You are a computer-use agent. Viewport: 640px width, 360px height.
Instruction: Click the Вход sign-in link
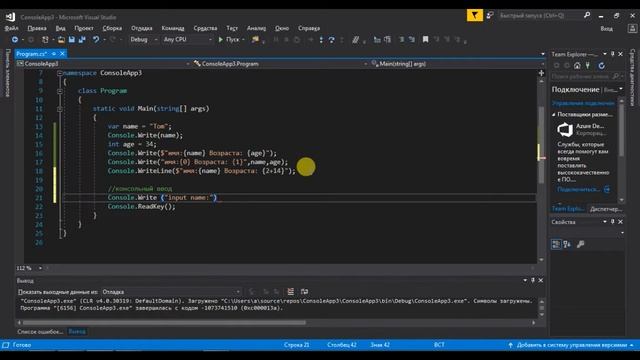point(607,29)
